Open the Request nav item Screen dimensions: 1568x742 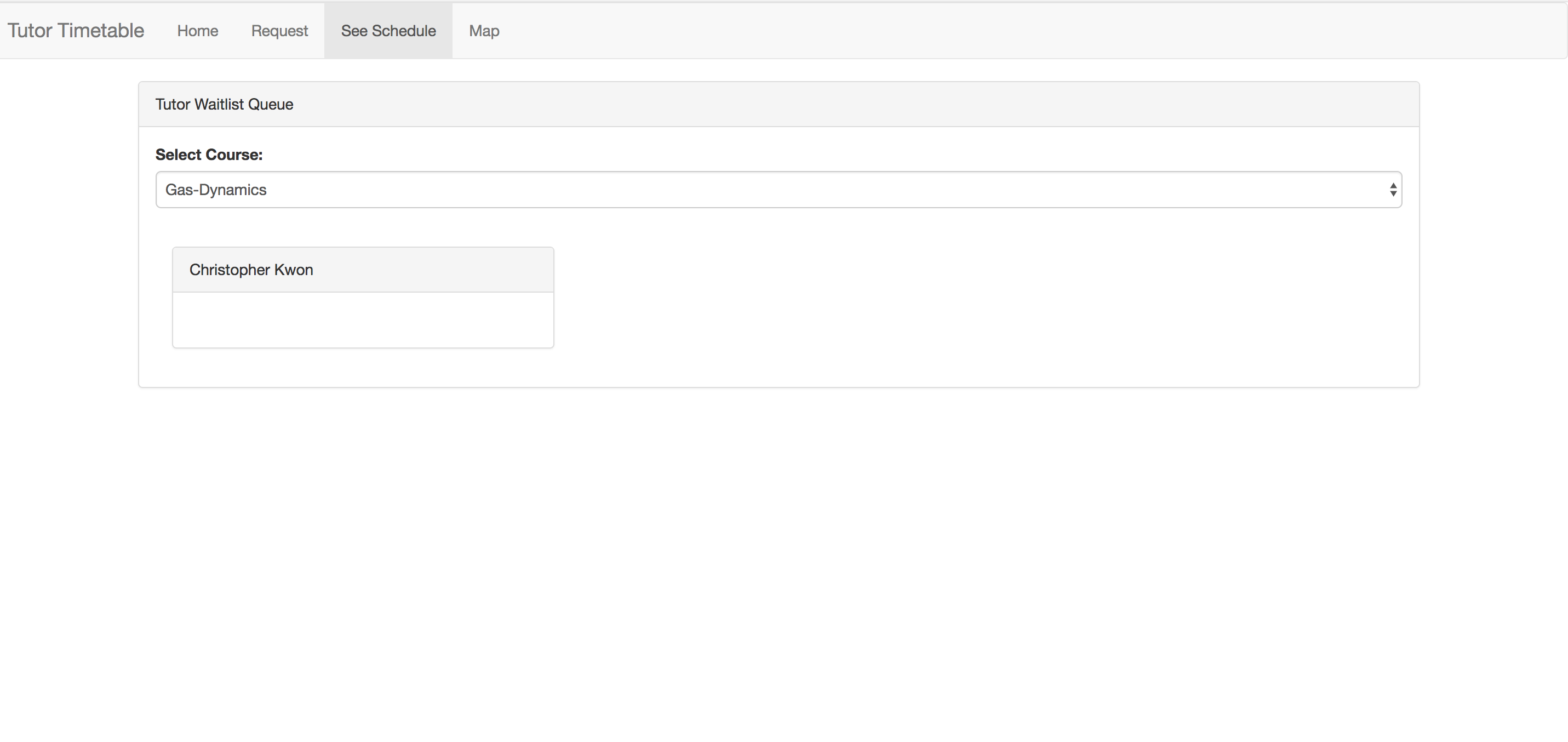[x=279, y=31]
